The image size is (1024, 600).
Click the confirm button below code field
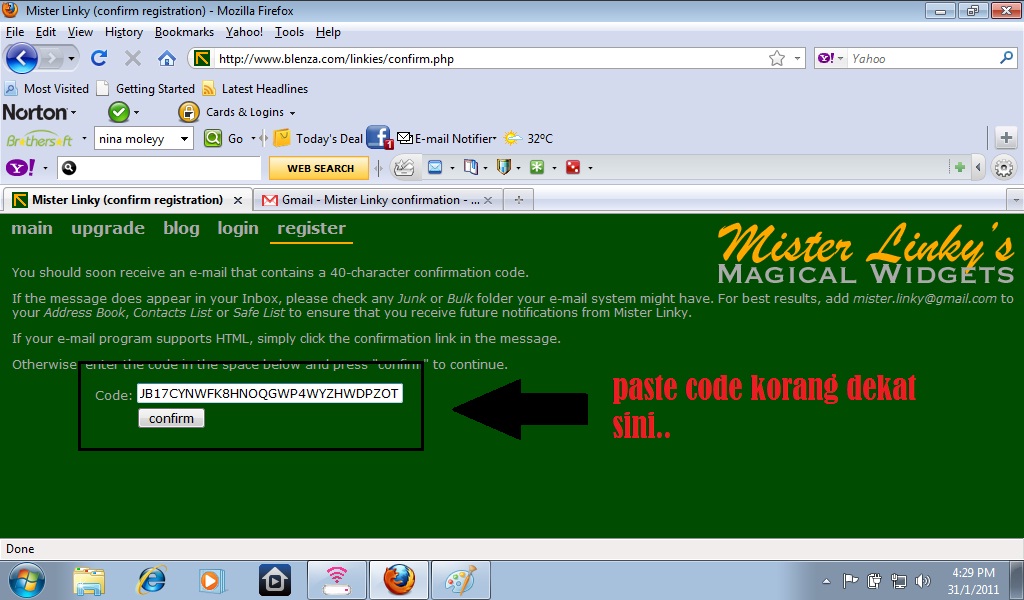[x=171, y=418]
